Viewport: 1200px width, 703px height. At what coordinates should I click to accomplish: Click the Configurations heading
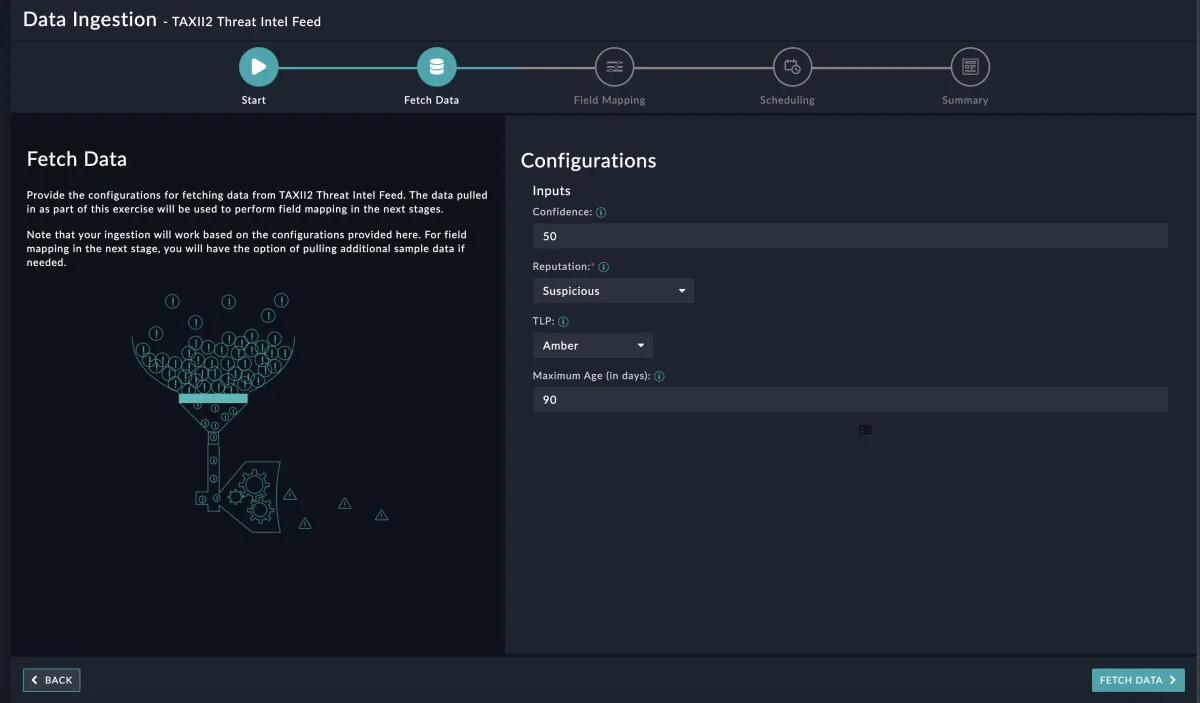click(589, 161)
